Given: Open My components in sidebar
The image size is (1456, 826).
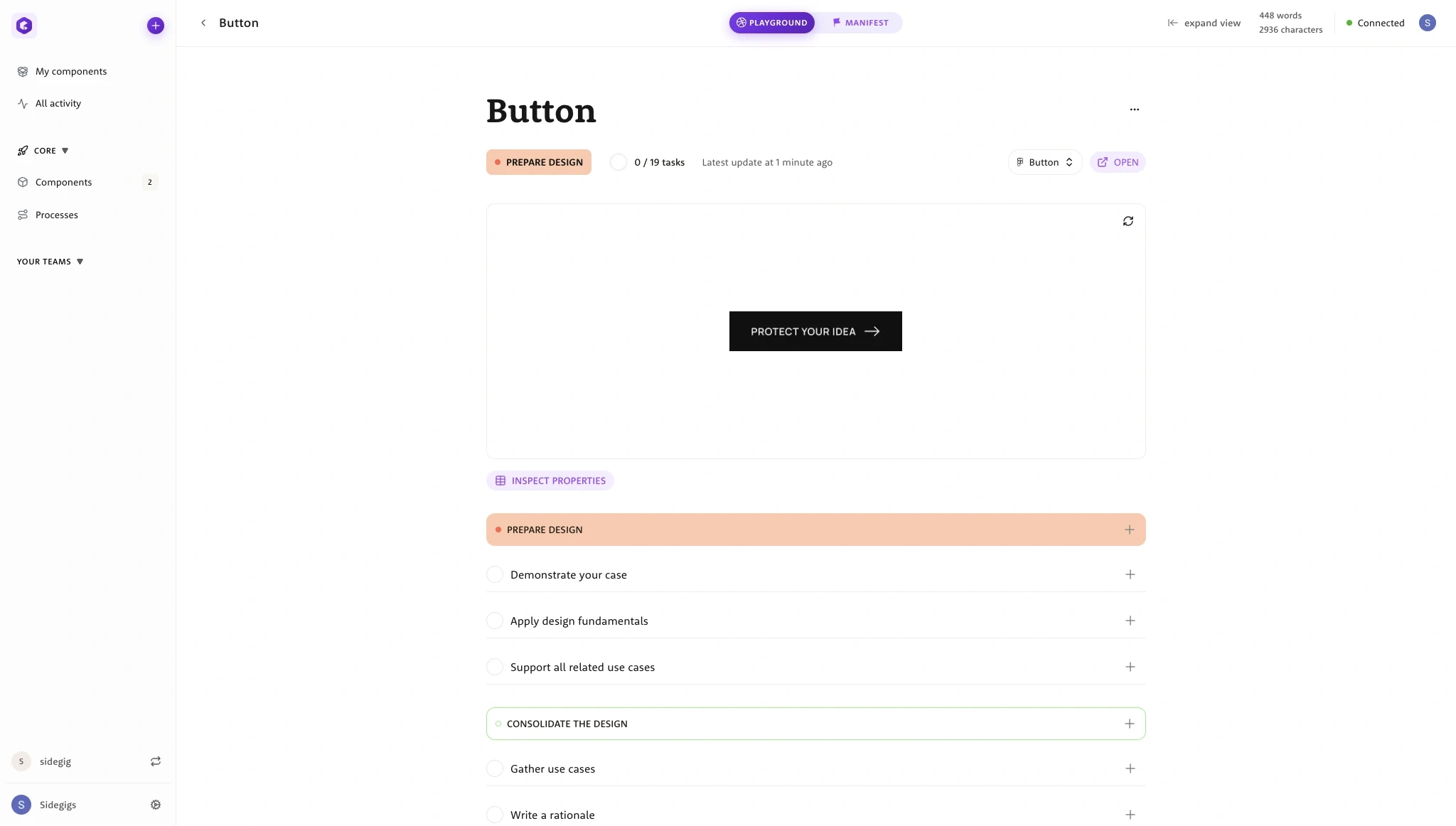Looking at the screenshot, I should [x=71, y=71].
